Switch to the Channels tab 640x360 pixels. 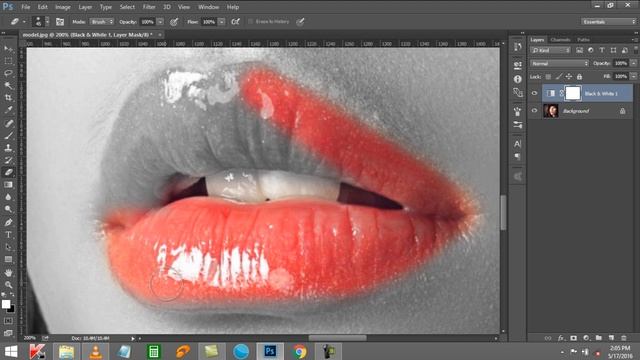point(560,40)
